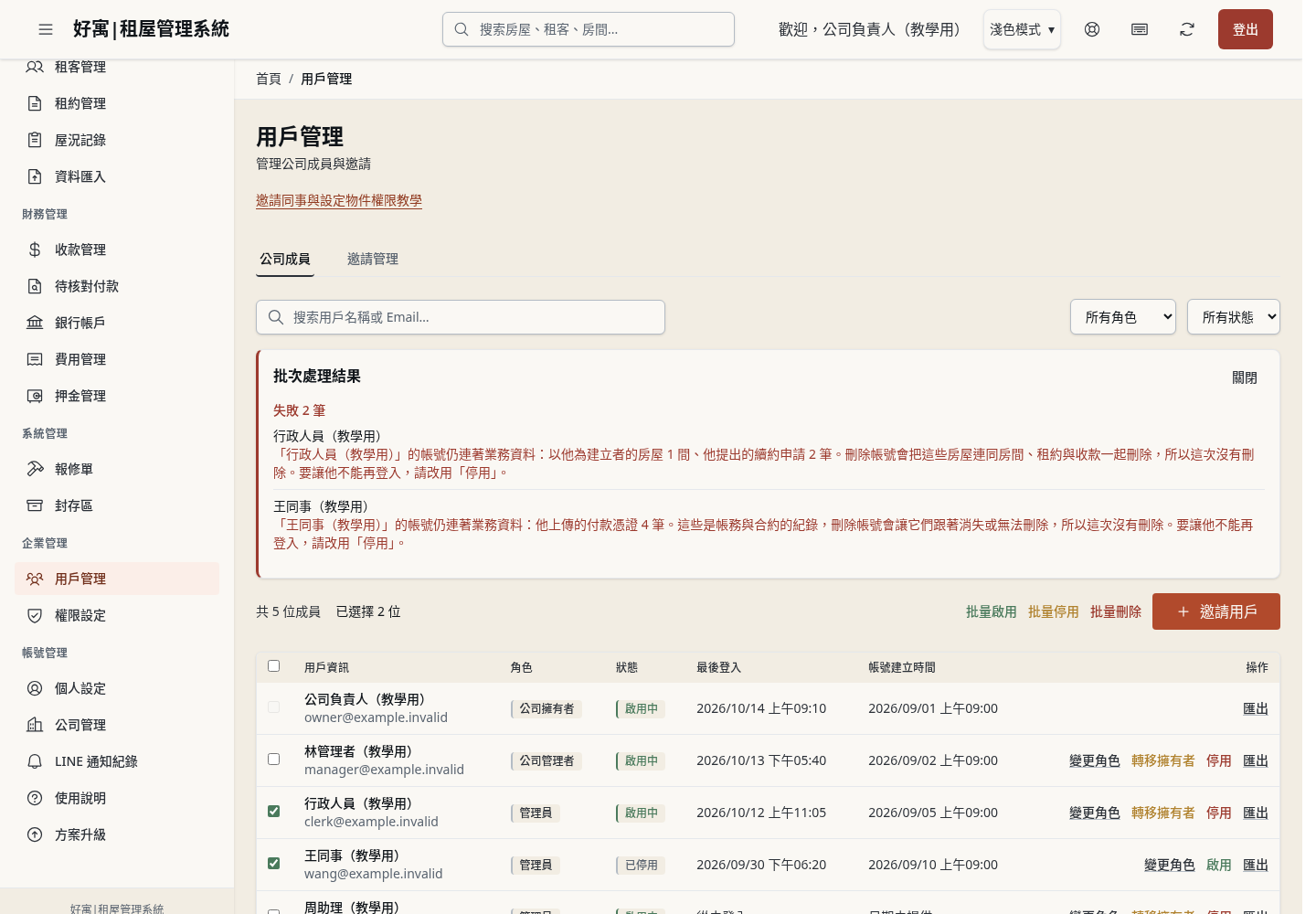The image size is (1316, 914).
Task: Uncheck the 行政人員 row checkbox
Action: [x=273, y=811]
